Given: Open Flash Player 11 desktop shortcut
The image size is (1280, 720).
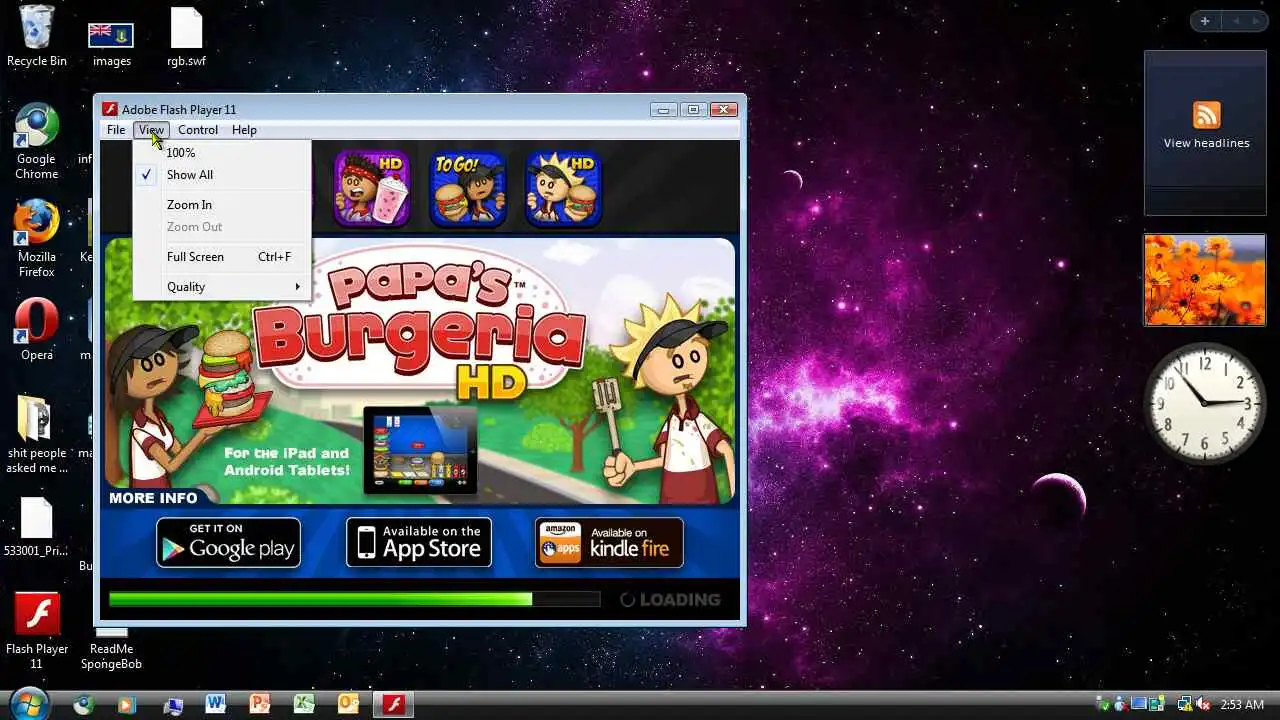Looking at the screenshot, I should pos(37,630).
